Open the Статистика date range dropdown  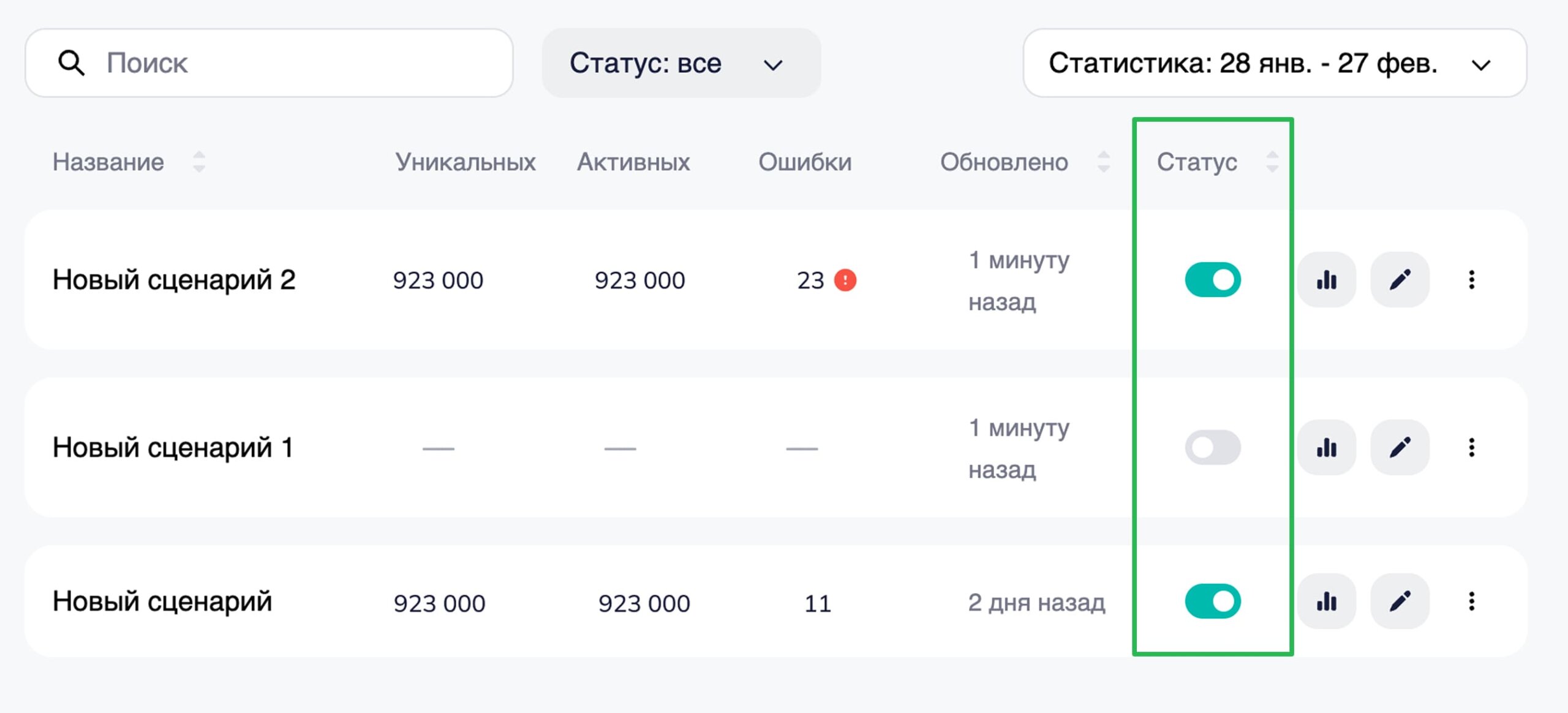coord(1275,63)
